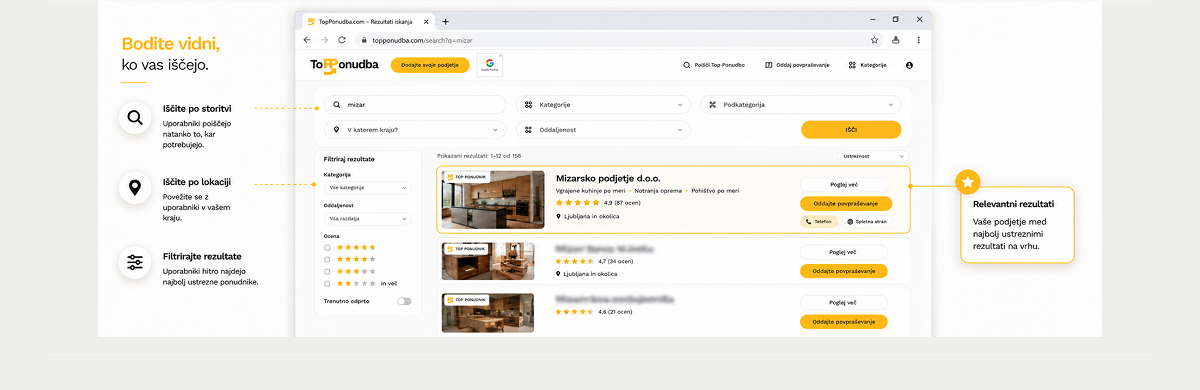The width and height of the screenshot is (1200, 390).
Task: Click 'Oddajte povpraševanje' on the 4,6 (21 ocen) listing
Action: coord(844,321)
